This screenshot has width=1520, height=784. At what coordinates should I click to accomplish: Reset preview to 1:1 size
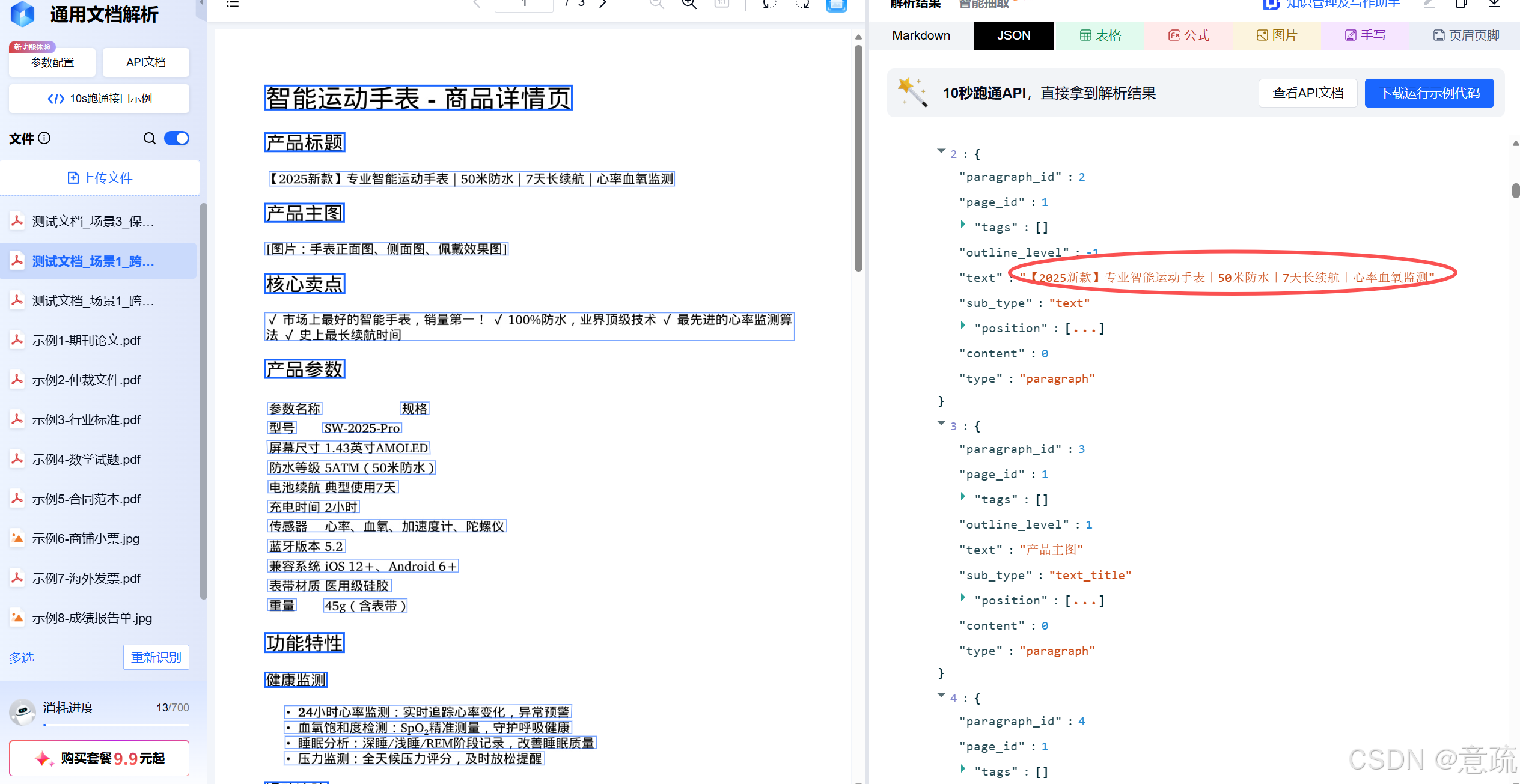pyautogui.click(x=721, y=4)
